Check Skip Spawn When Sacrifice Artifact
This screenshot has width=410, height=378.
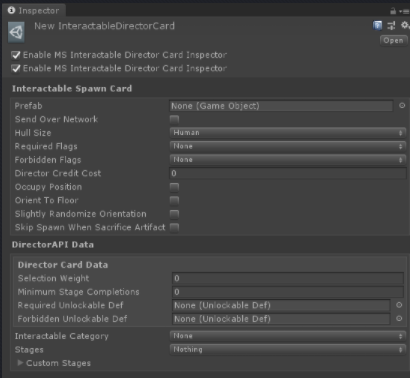point(174,227)
